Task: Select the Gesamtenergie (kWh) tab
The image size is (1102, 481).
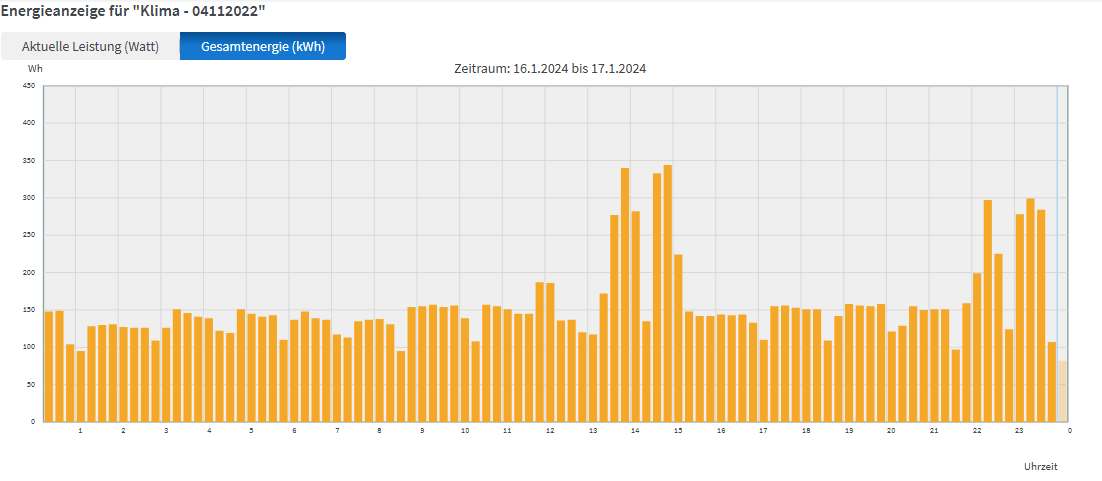Action: coord(263,46)
